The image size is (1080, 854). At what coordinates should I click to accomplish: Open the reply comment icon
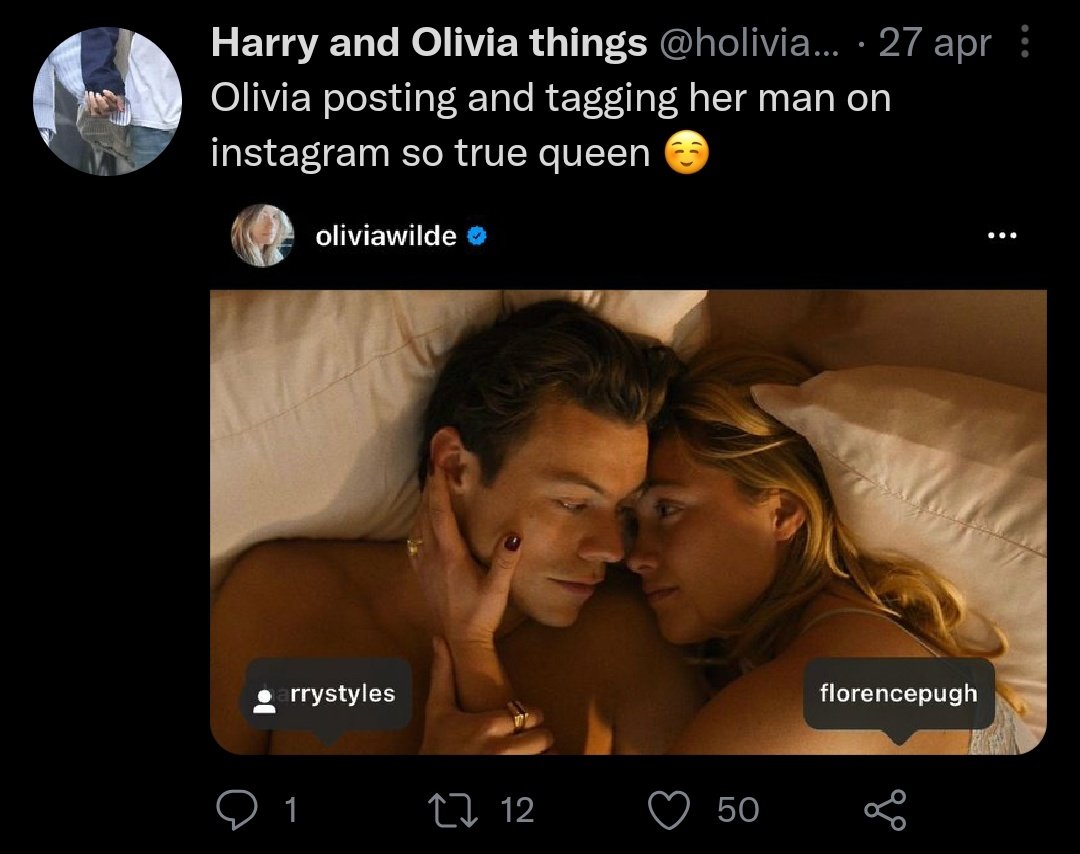pyautogui.click(x=237, y=809)
